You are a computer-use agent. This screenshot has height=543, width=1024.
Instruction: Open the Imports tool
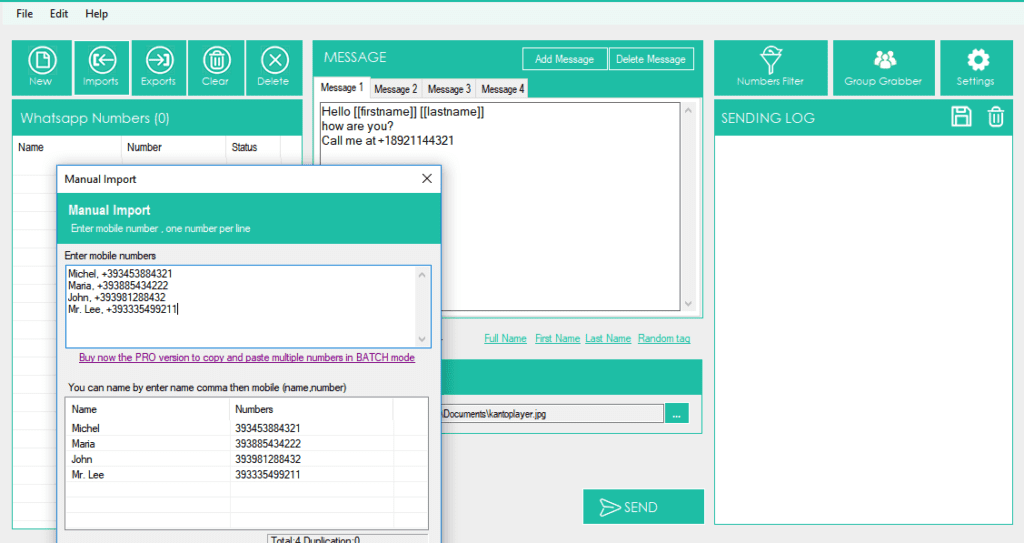(101, 68)
